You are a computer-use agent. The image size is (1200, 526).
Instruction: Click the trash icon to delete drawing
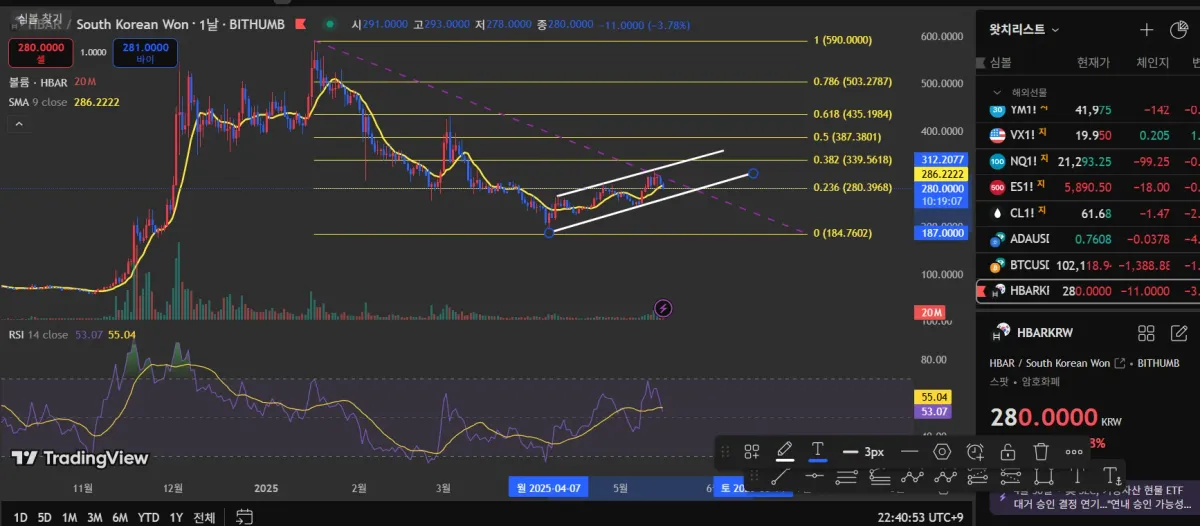click(x=1041, y=452)
